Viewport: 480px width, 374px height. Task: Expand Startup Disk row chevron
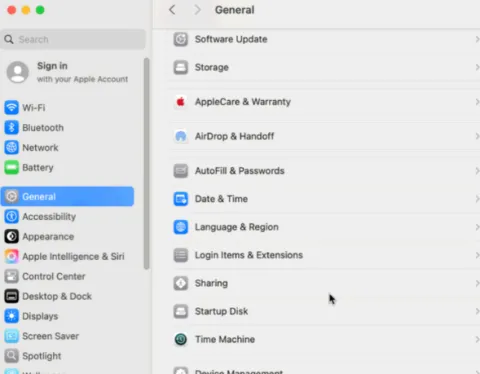[x=477, y=311]
